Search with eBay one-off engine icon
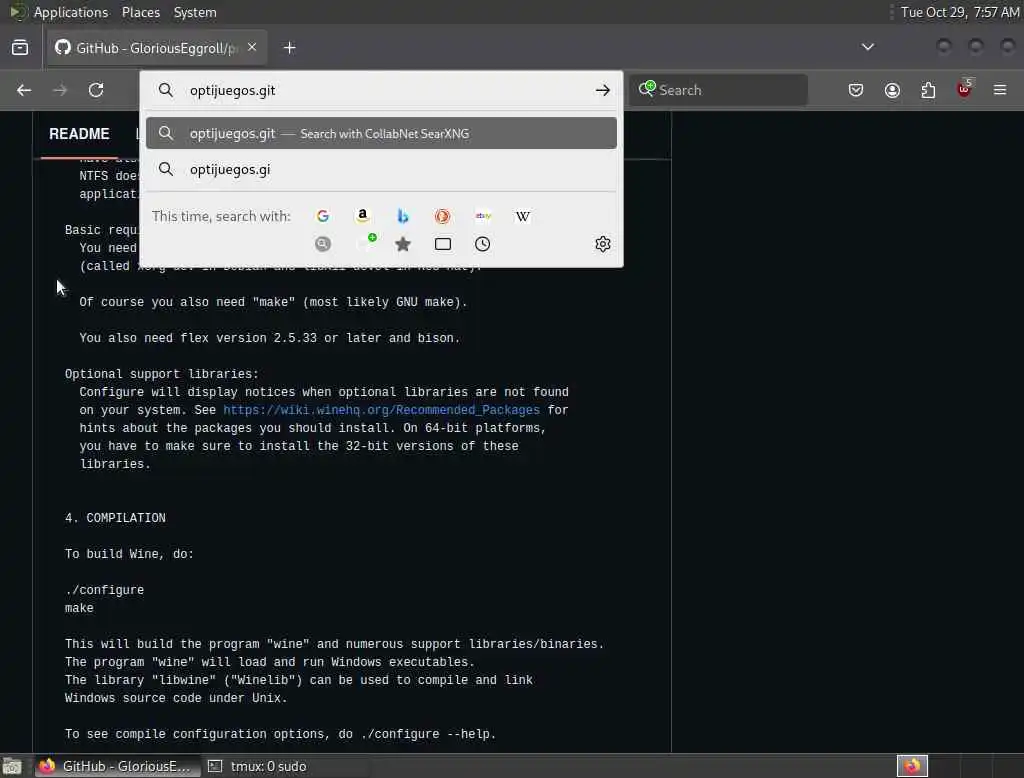1024x778 pixels. 483,216
